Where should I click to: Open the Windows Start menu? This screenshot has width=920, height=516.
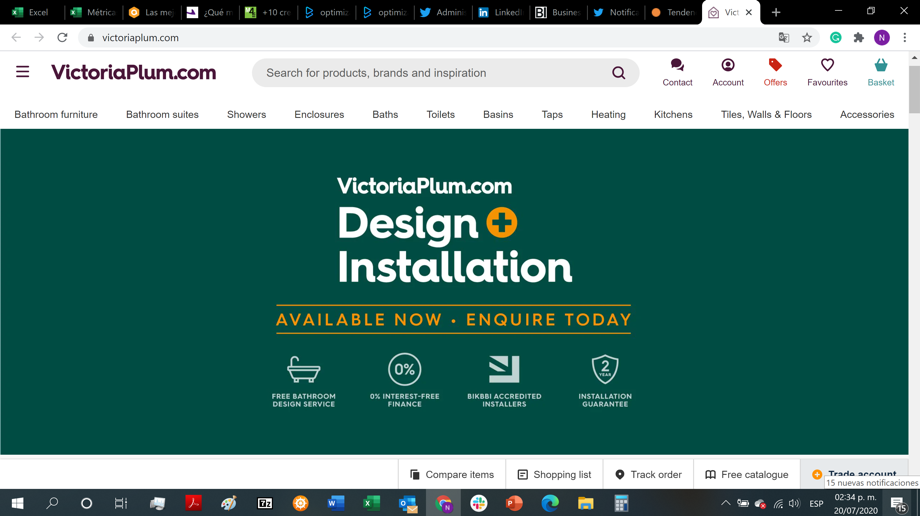click(17, 503)
